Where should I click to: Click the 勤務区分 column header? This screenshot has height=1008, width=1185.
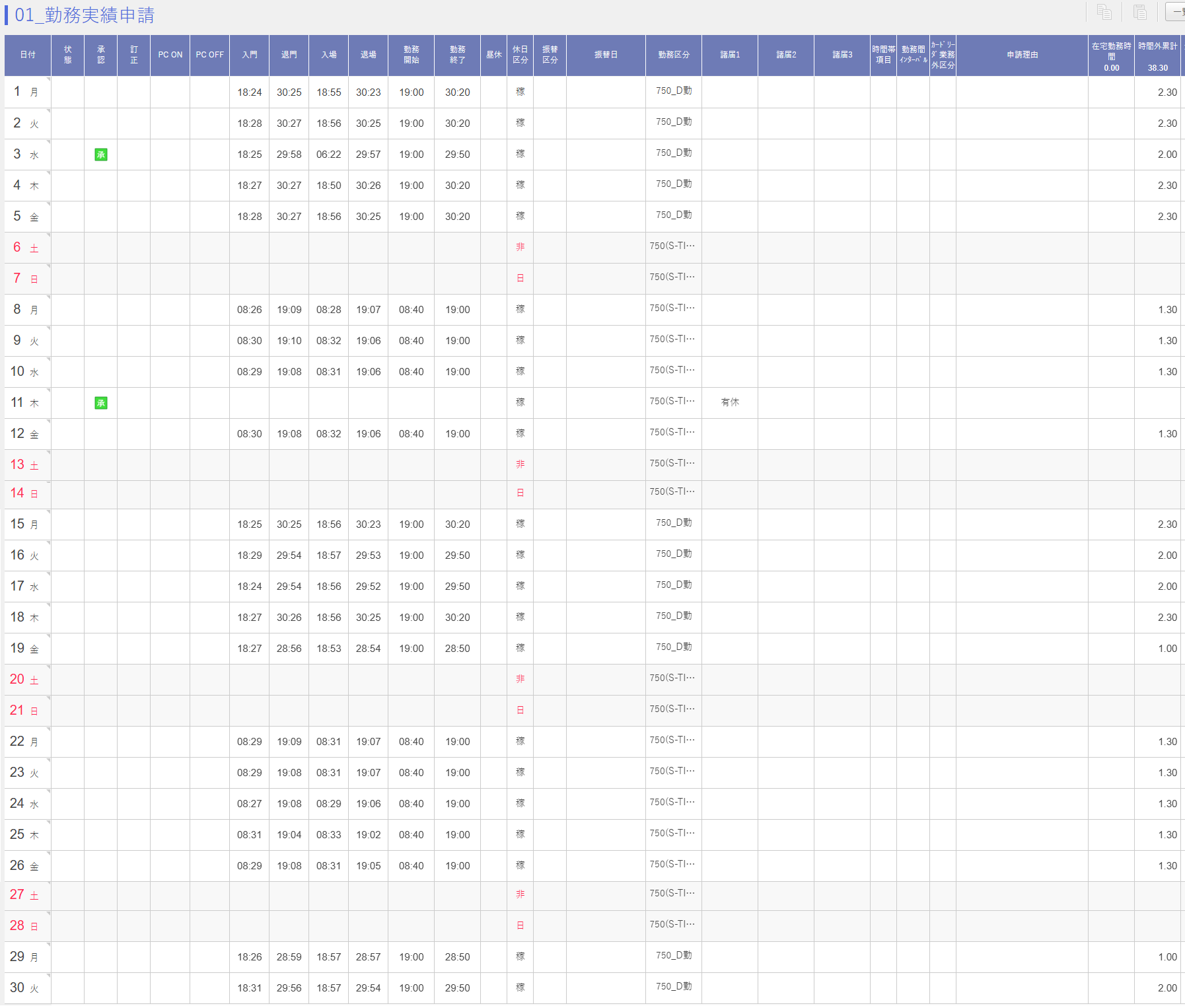point(673,55)
